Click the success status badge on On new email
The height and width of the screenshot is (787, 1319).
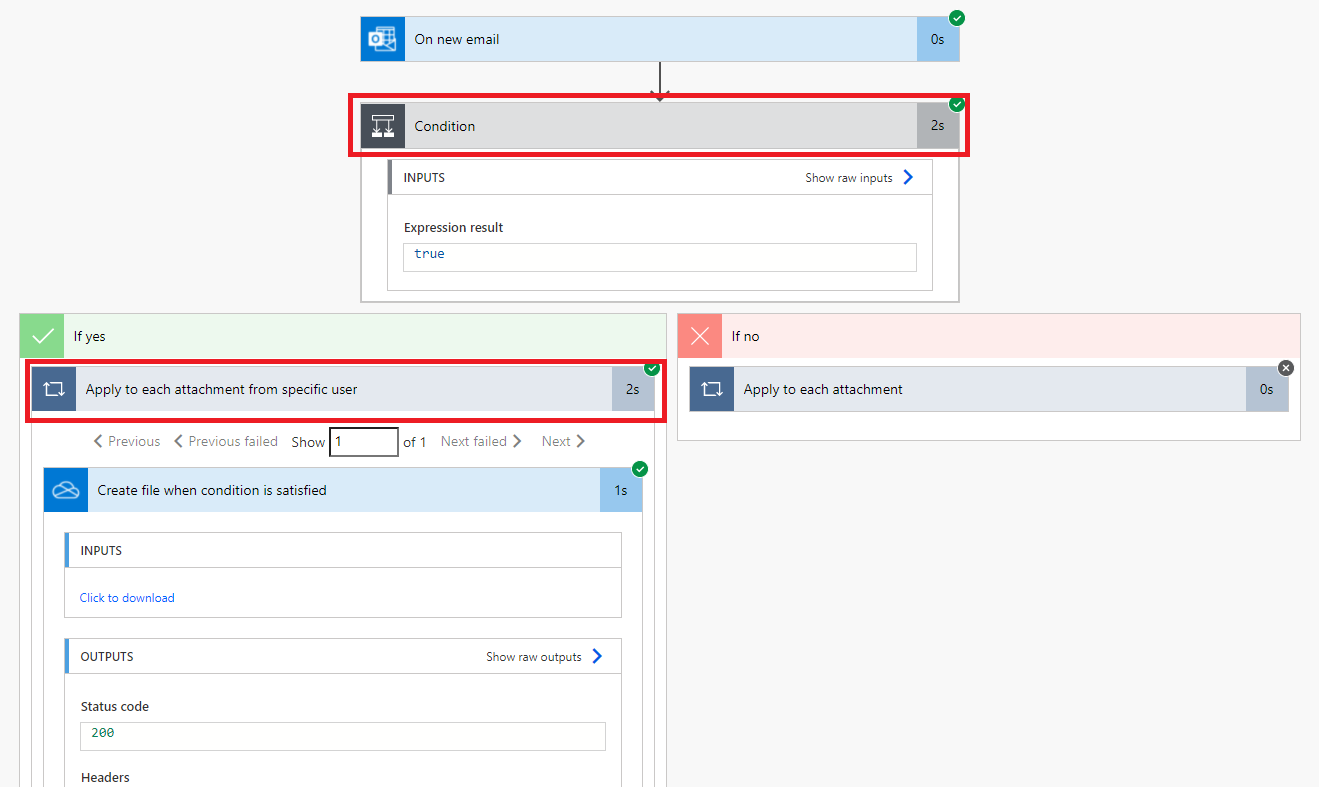pos(957,17)
